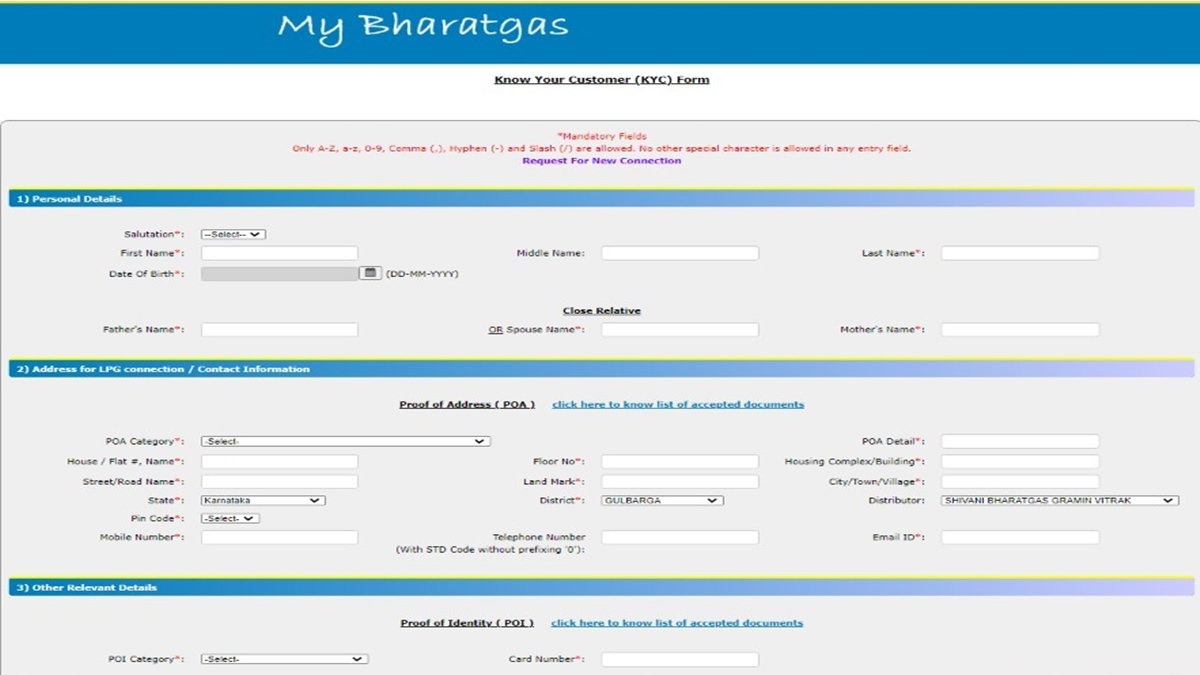Viewport: 1200px width, 675px height.
Task: Click the Date Of Birth field
Action: tap(279, 273)
